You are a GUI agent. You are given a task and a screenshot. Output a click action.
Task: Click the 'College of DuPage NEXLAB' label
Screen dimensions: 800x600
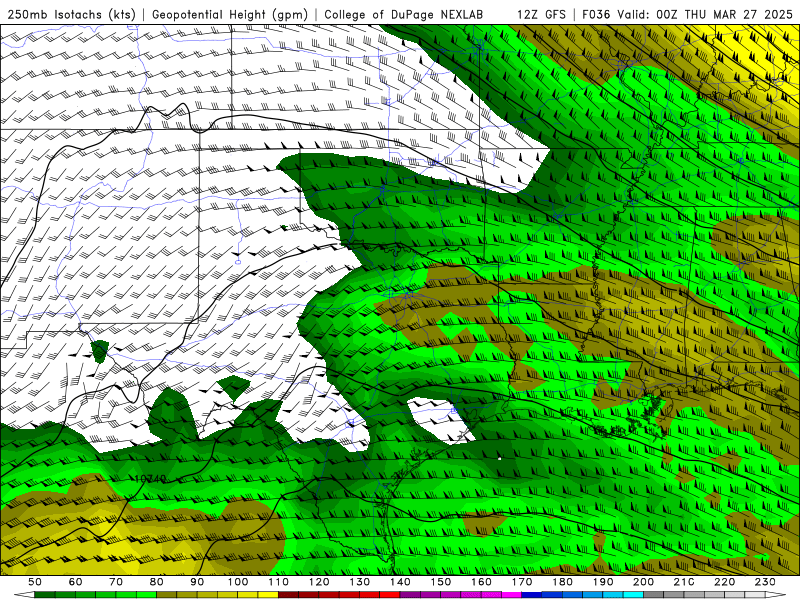tap(404, 15)
